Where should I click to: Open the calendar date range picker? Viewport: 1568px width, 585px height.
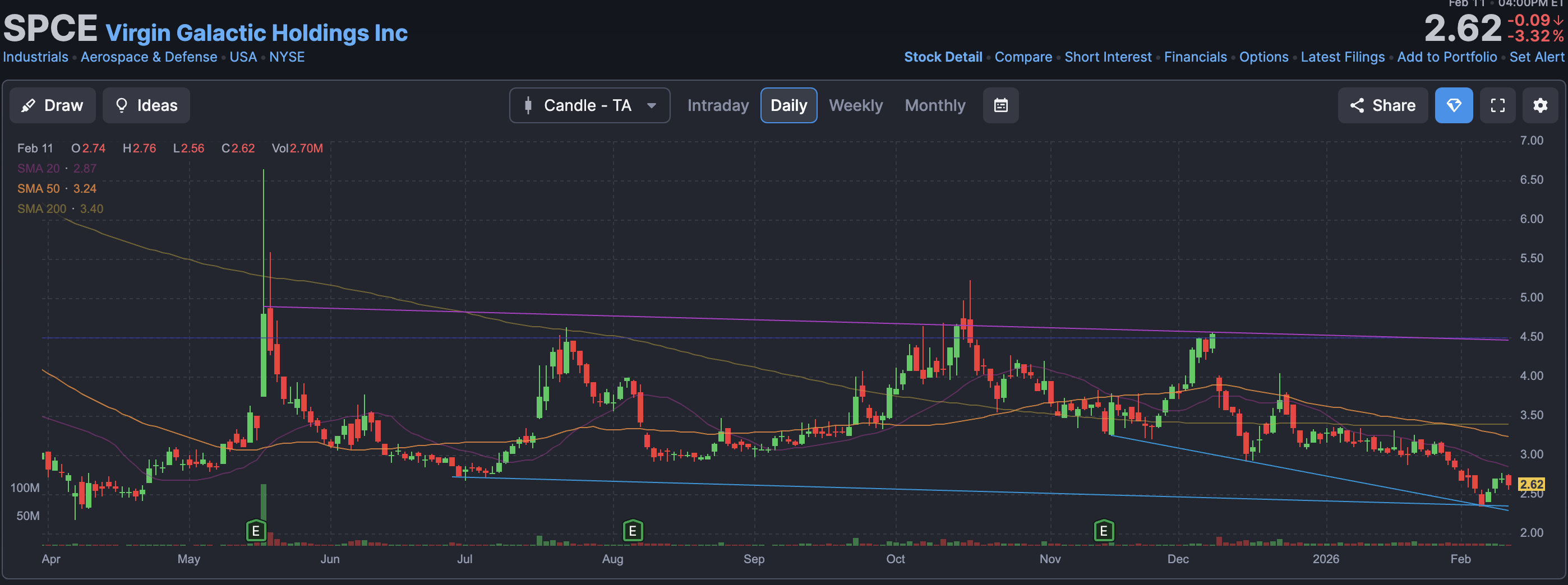point(1000,105)
